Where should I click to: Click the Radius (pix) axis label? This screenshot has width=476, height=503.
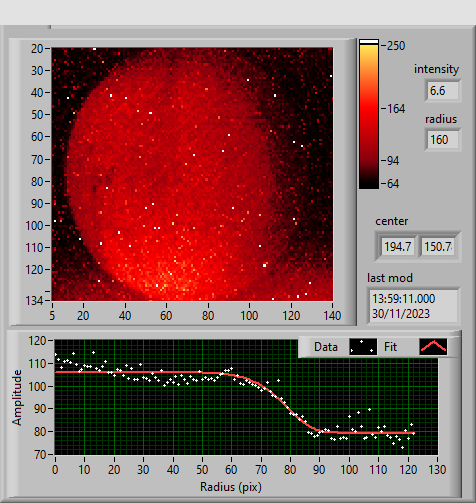(231, 487)
